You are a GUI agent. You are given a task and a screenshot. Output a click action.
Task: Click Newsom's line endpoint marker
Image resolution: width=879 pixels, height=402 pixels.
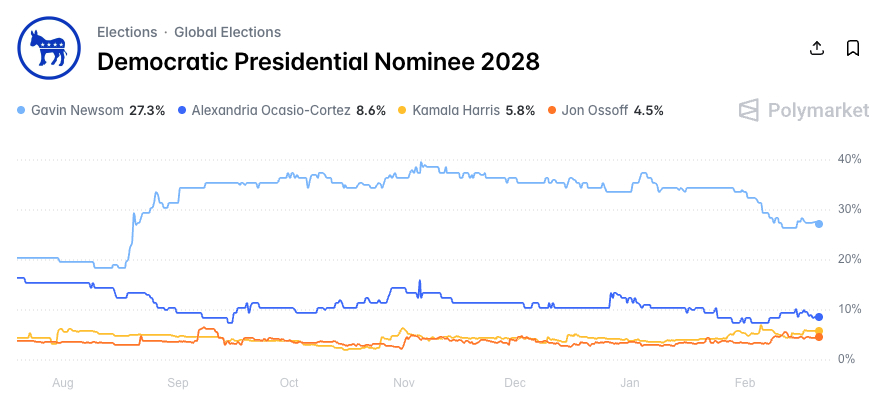(x=819, y=224)
